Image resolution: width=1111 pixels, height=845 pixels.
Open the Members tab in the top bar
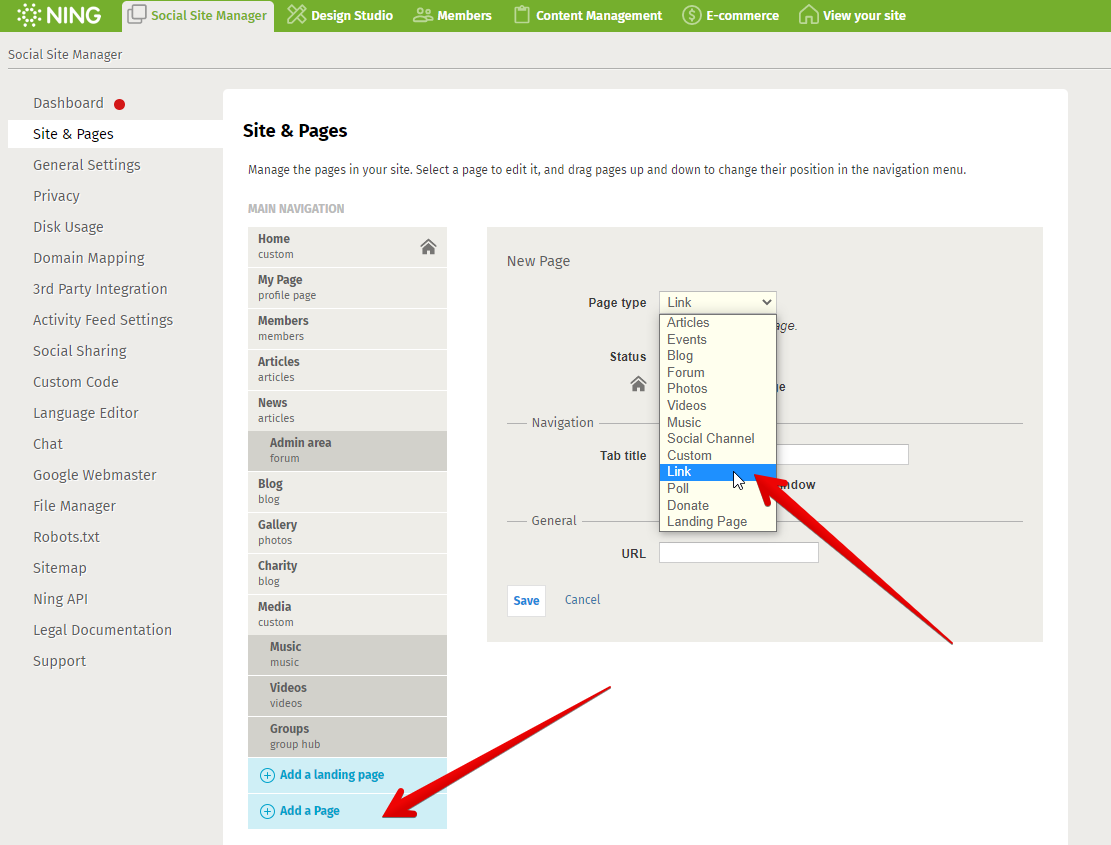click(452, 16)
